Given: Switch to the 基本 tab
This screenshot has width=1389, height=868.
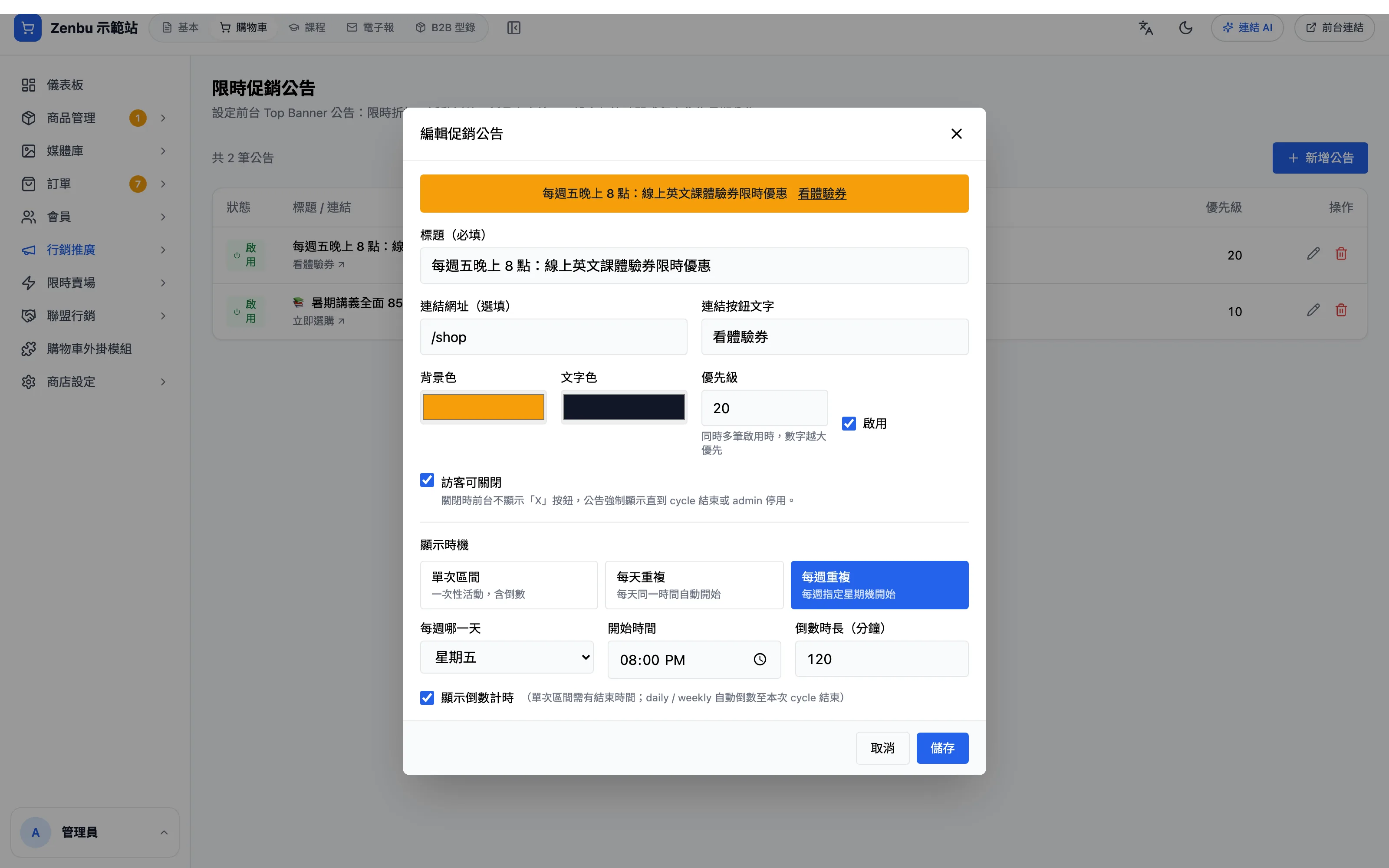Looking at the screenshot, I should click(180, 27).
